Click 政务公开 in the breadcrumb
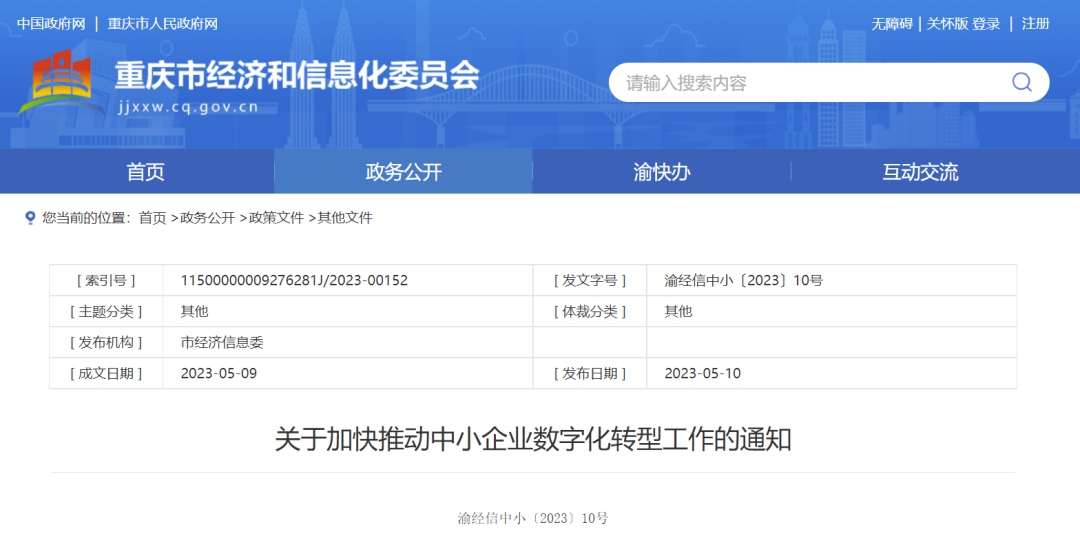Image resolution: width=1080 pixels, height=545 pixels. (207, 218)
